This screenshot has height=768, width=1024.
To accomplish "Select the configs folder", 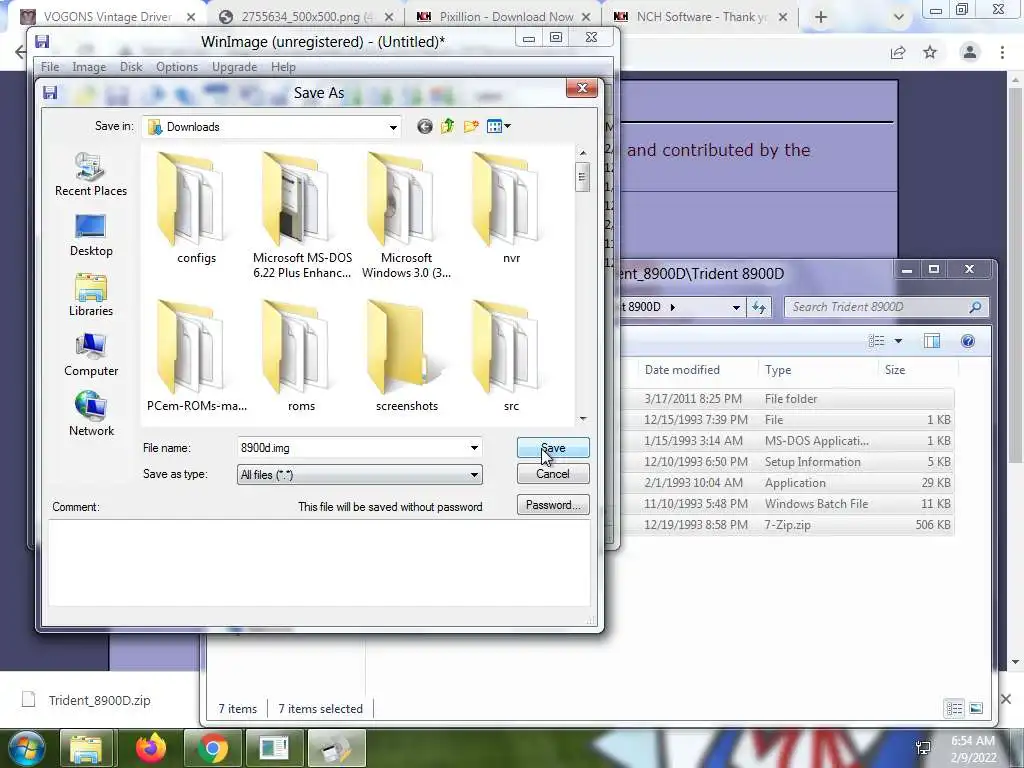I will tap(196, 208).
